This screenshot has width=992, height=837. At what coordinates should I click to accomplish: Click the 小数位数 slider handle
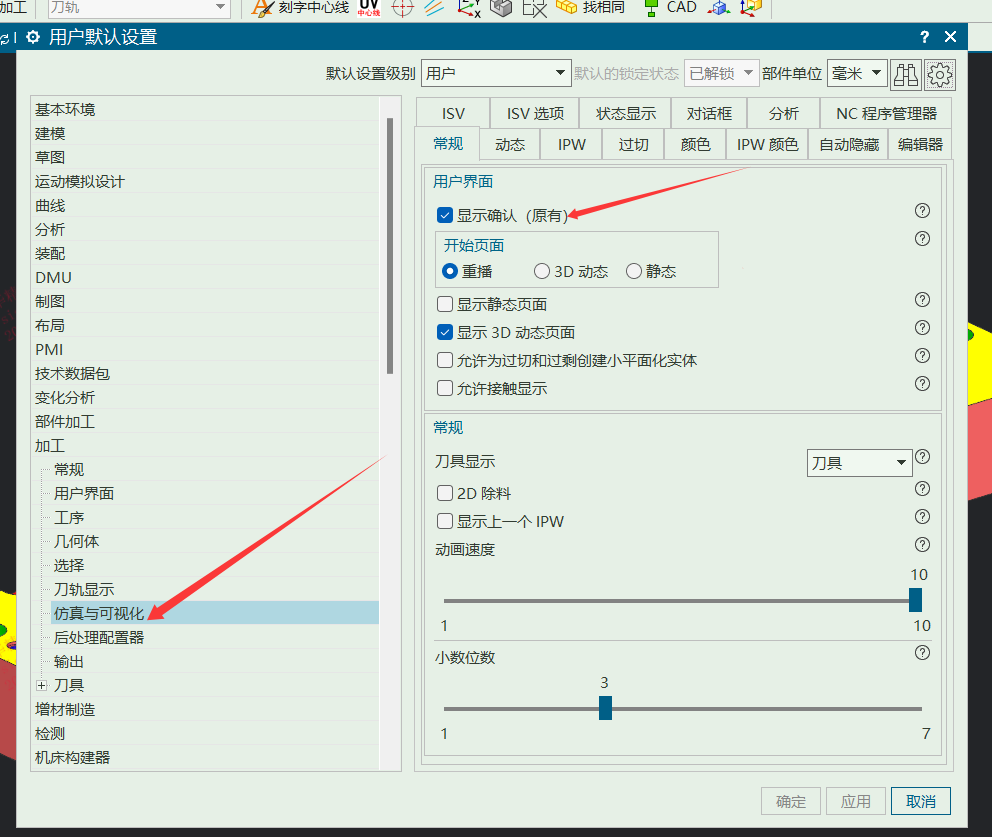[x=605, y=708]
